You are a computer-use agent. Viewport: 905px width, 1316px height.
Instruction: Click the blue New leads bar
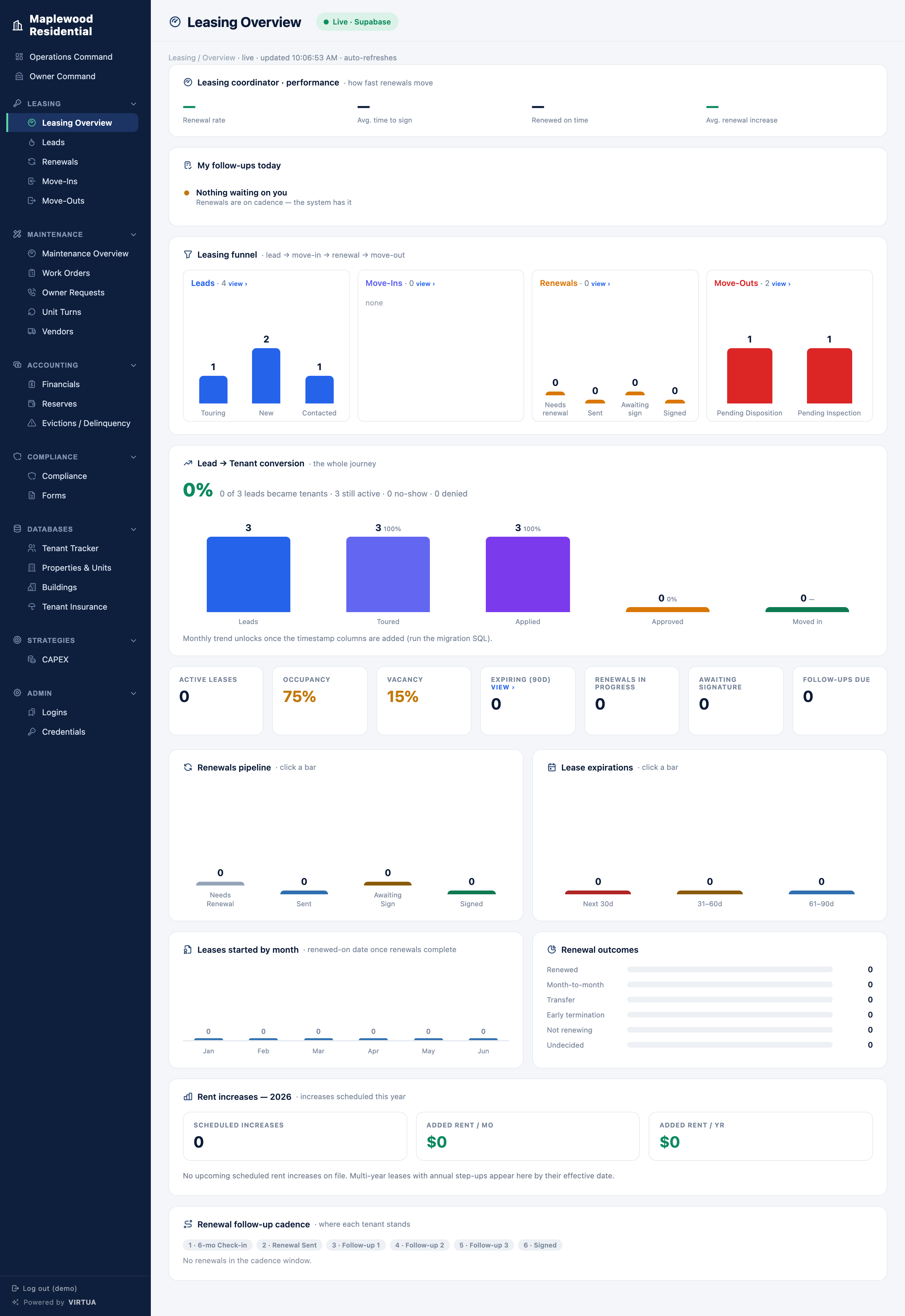[266, 376]
